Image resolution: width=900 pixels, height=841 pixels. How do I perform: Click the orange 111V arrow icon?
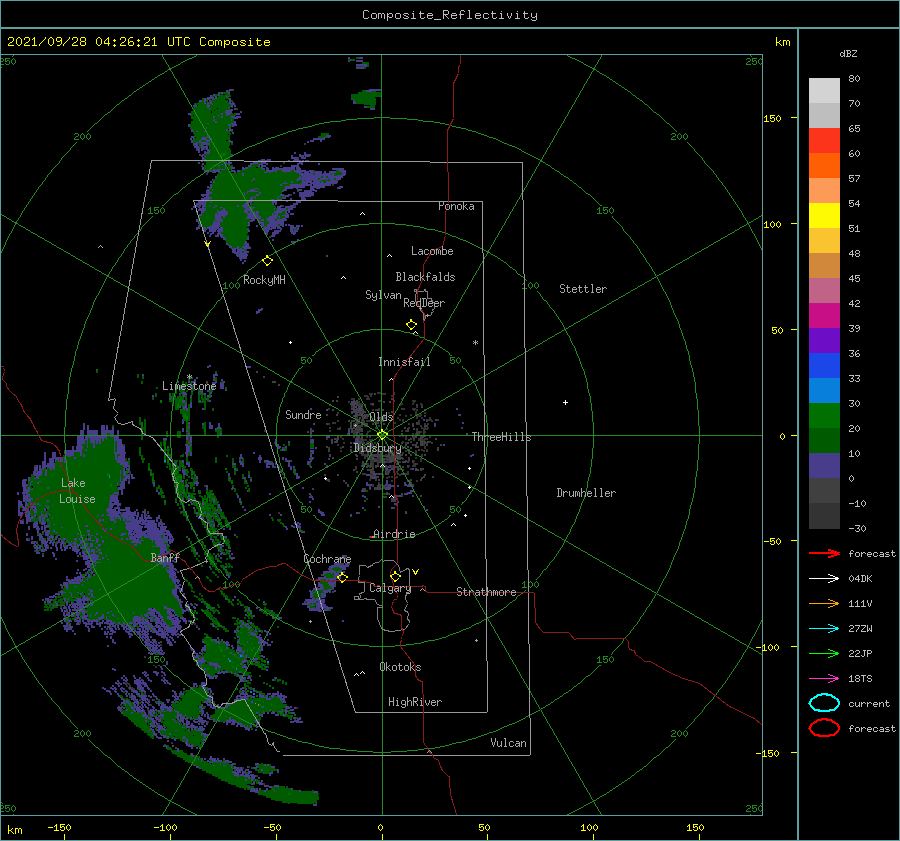(824, 603)
